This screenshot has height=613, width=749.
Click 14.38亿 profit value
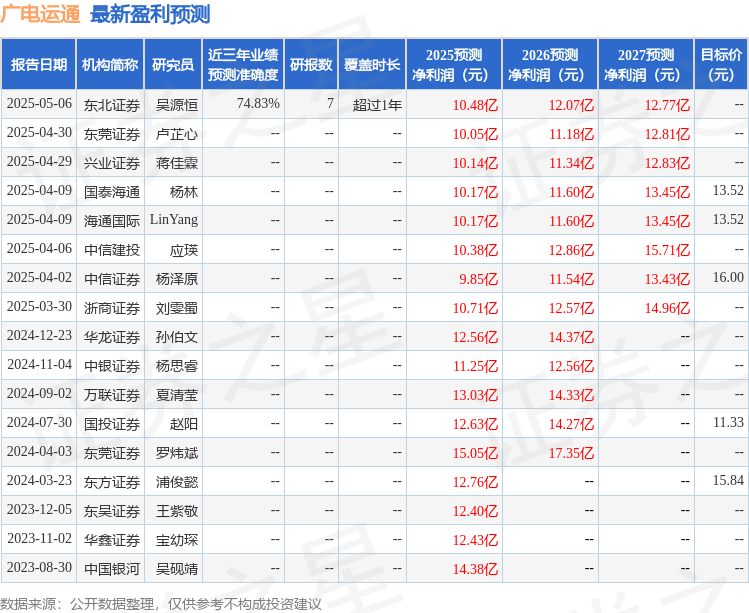click(475, 569)
